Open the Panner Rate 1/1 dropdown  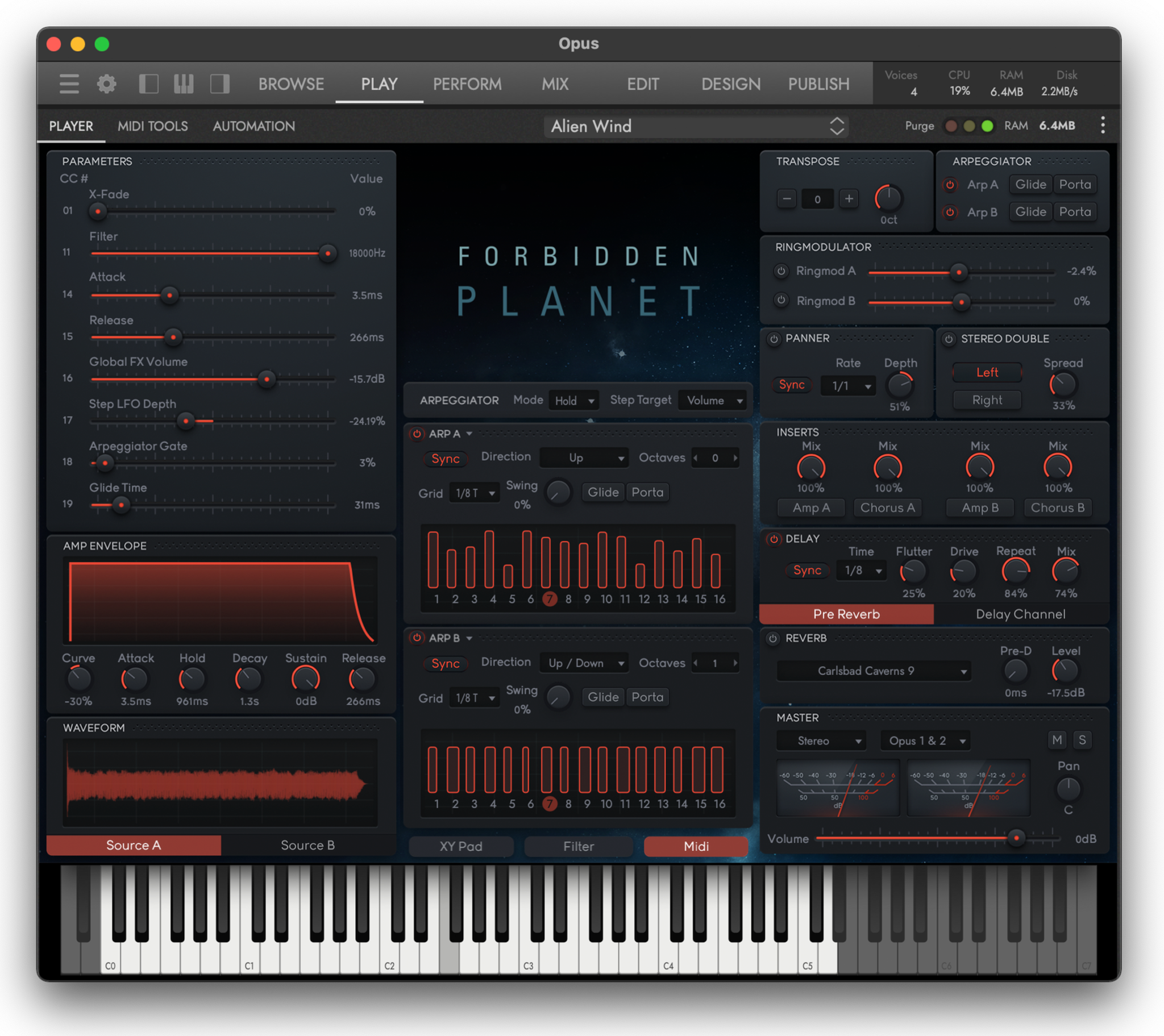[x=848, y=386]
